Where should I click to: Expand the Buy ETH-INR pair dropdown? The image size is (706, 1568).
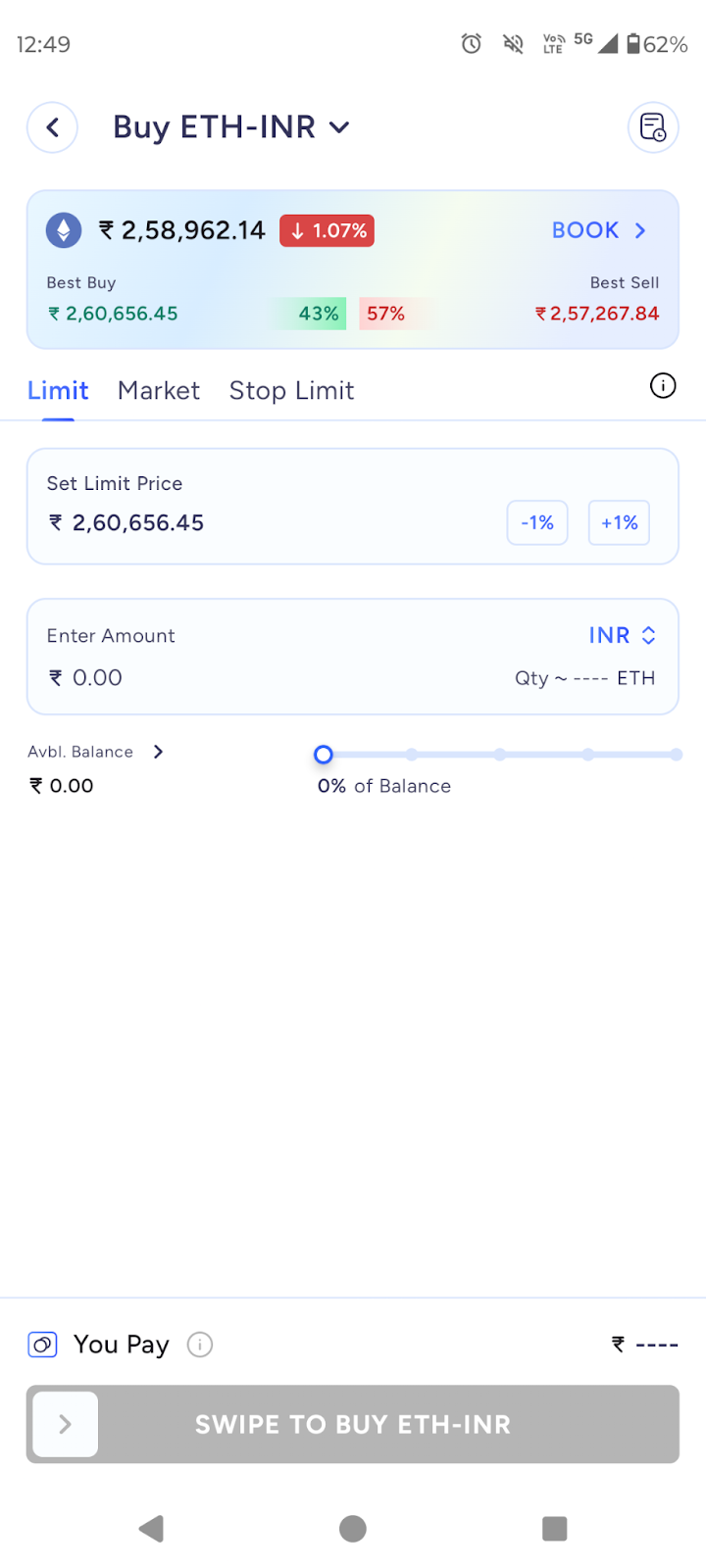point(339,127)
